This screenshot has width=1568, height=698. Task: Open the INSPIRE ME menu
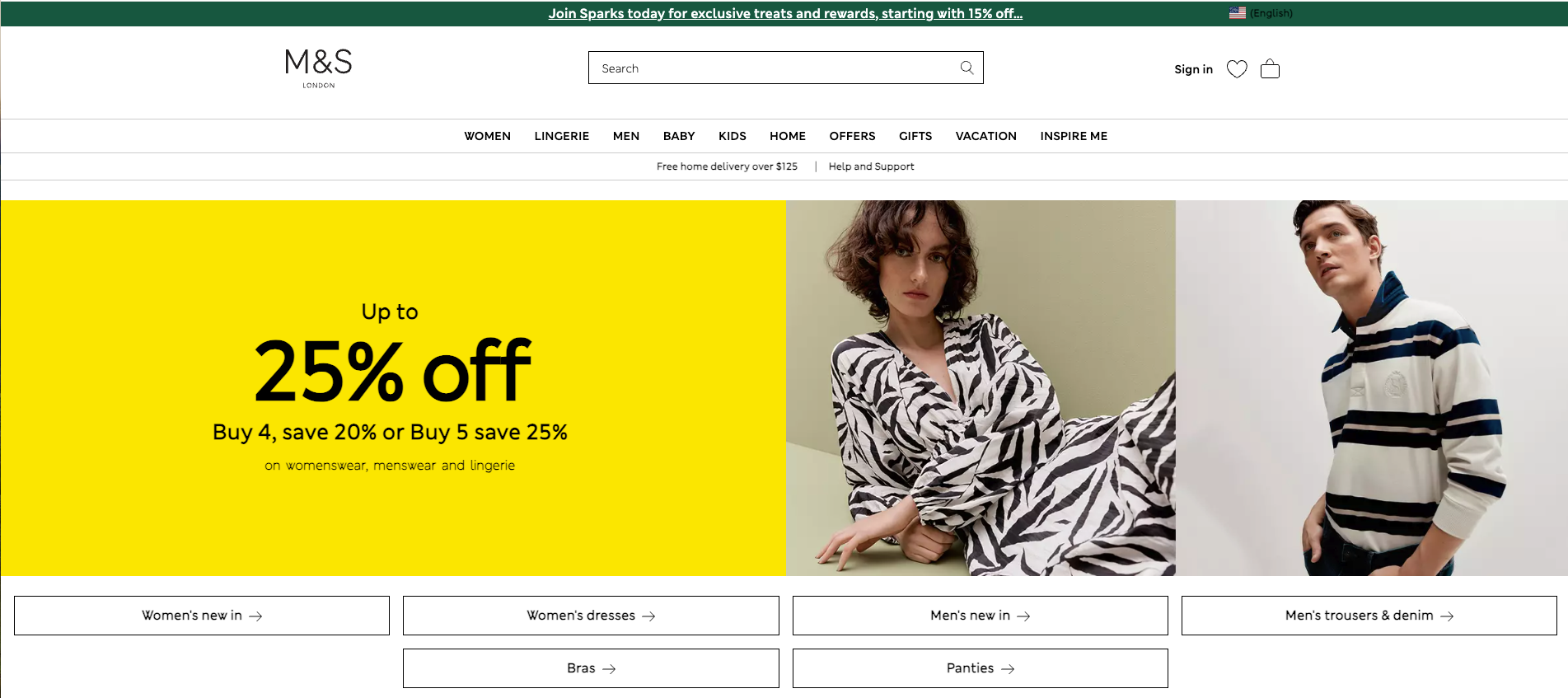pos(1073,136)
